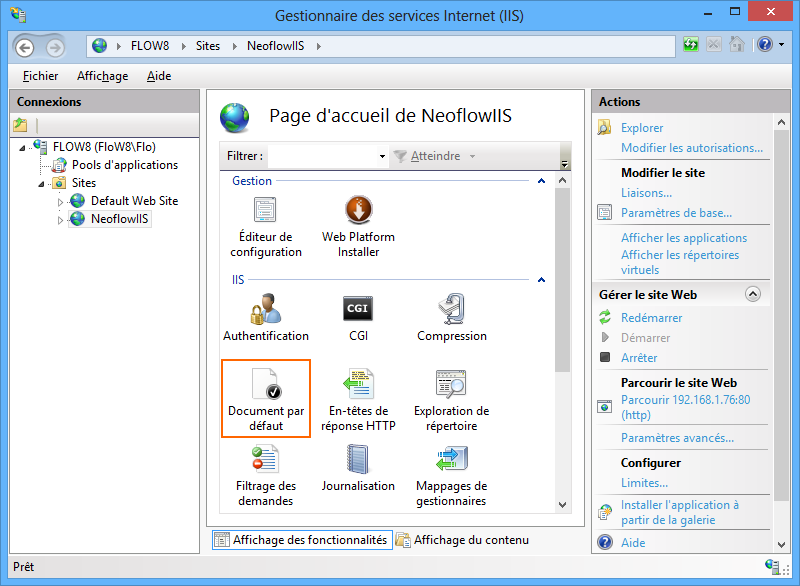Open the Atteindre dropdown arrow

[472, 156]
